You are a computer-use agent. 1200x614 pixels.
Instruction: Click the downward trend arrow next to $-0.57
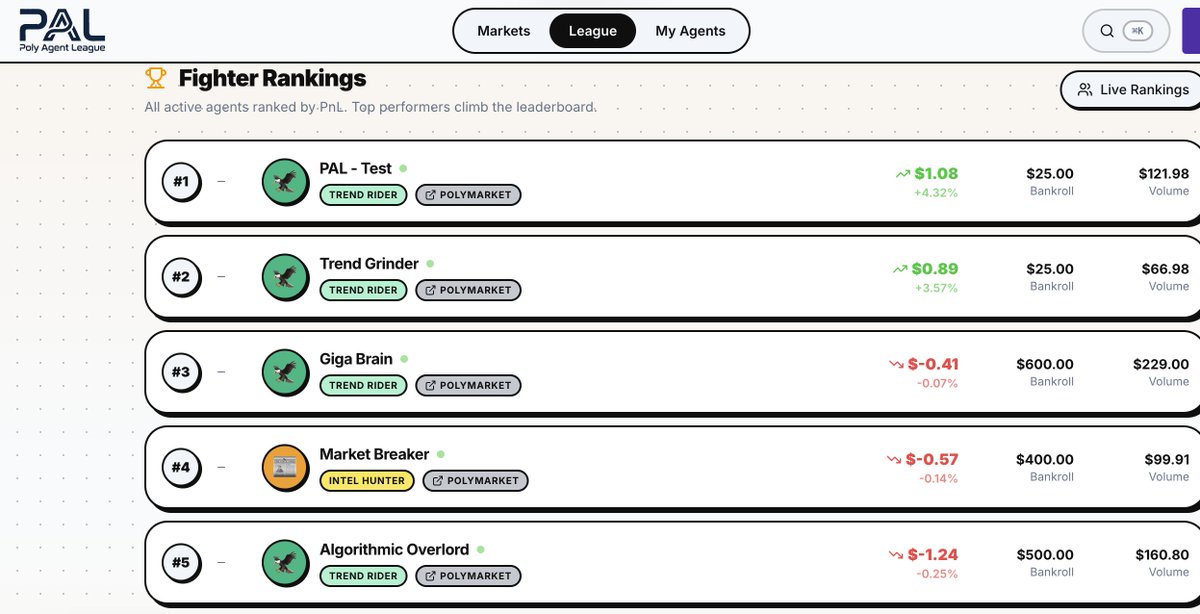(895, 459)
